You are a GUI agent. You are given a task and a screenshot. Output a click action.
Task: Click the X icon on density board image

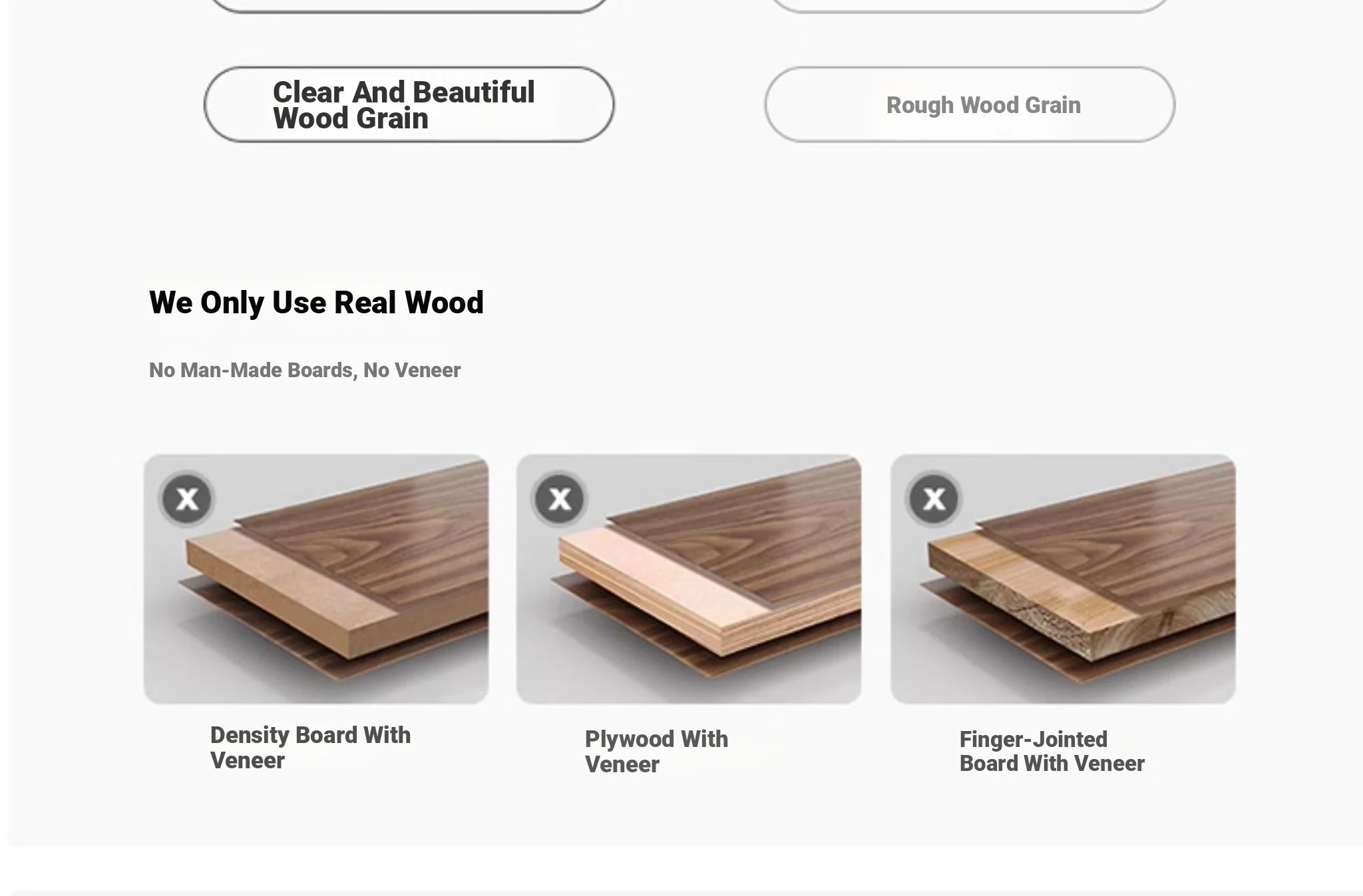[x=187, y=498]
